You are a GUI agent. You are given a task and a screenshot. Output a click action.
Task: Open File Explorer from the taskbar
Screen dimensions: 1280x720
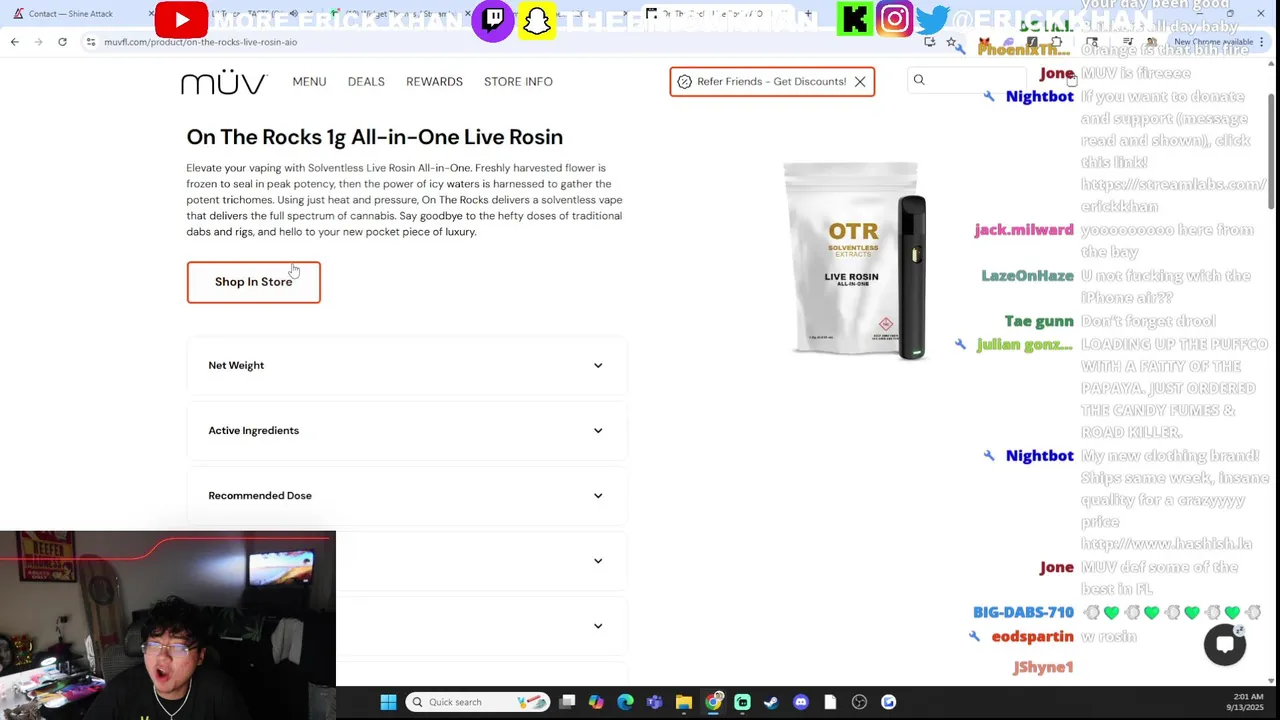[x=683, y=702]
